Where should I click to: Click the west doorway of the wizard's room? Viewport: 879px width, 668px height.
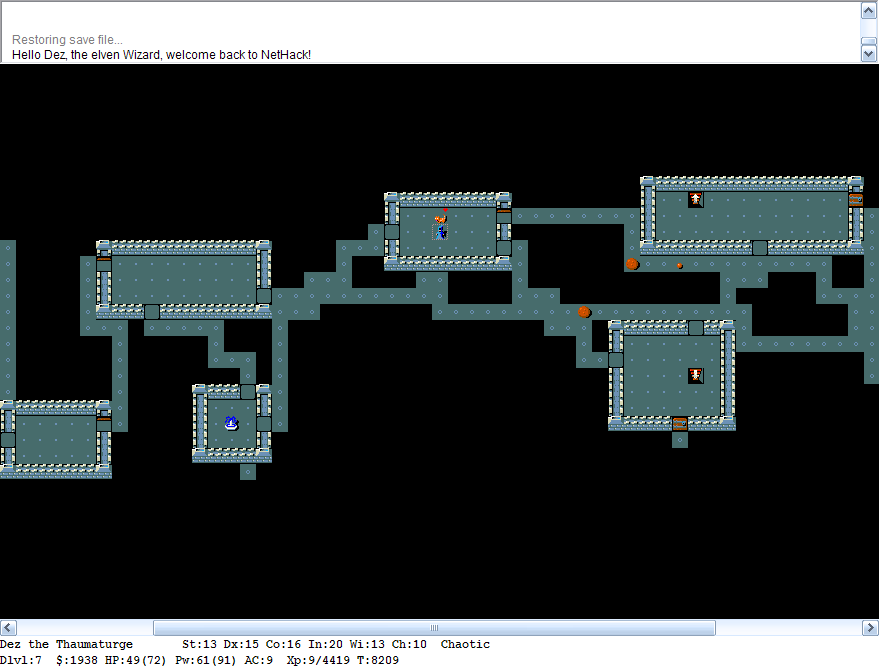[x=392, y=232]
